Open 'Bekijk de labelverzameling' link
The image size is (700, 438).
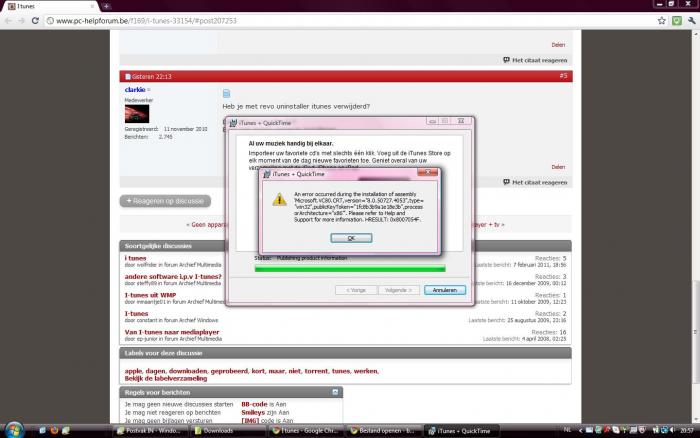166,379
